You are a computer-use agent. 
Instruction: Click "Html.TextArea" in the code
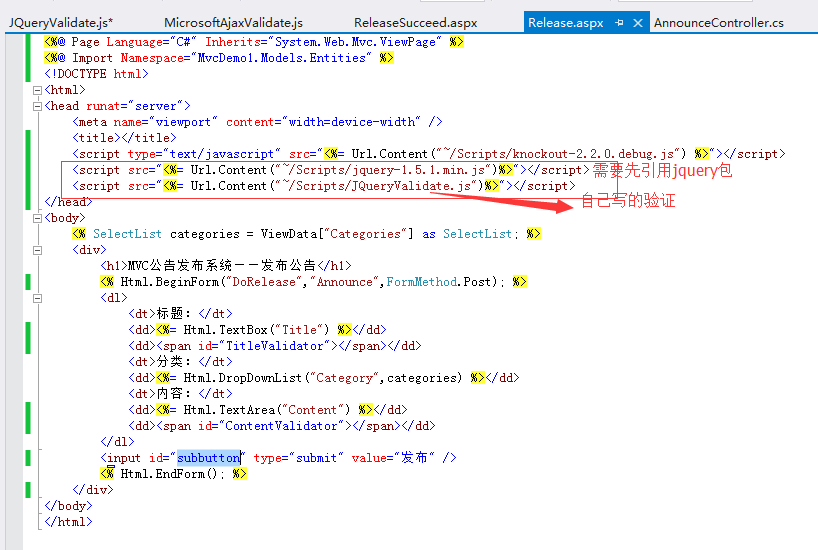[x=229, y=410]
